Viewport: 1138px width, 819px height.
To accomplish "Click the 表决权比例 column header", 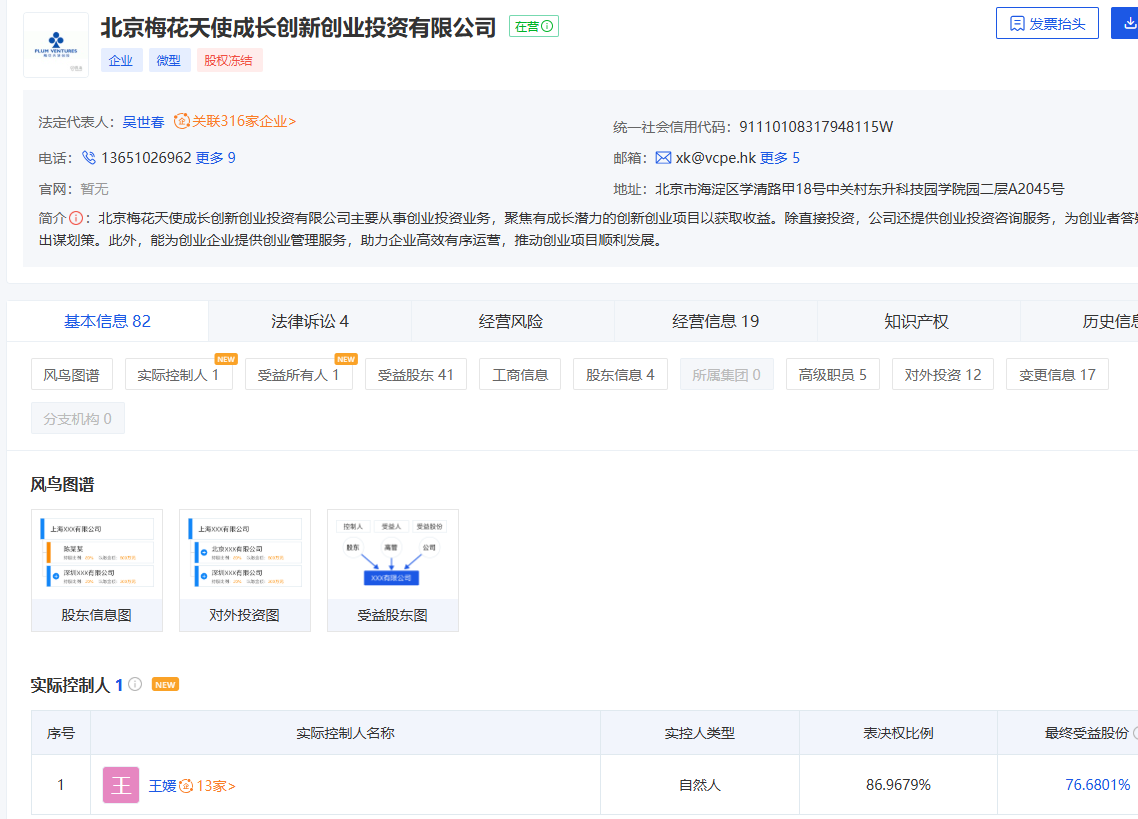I will click(x=898, y=733).
